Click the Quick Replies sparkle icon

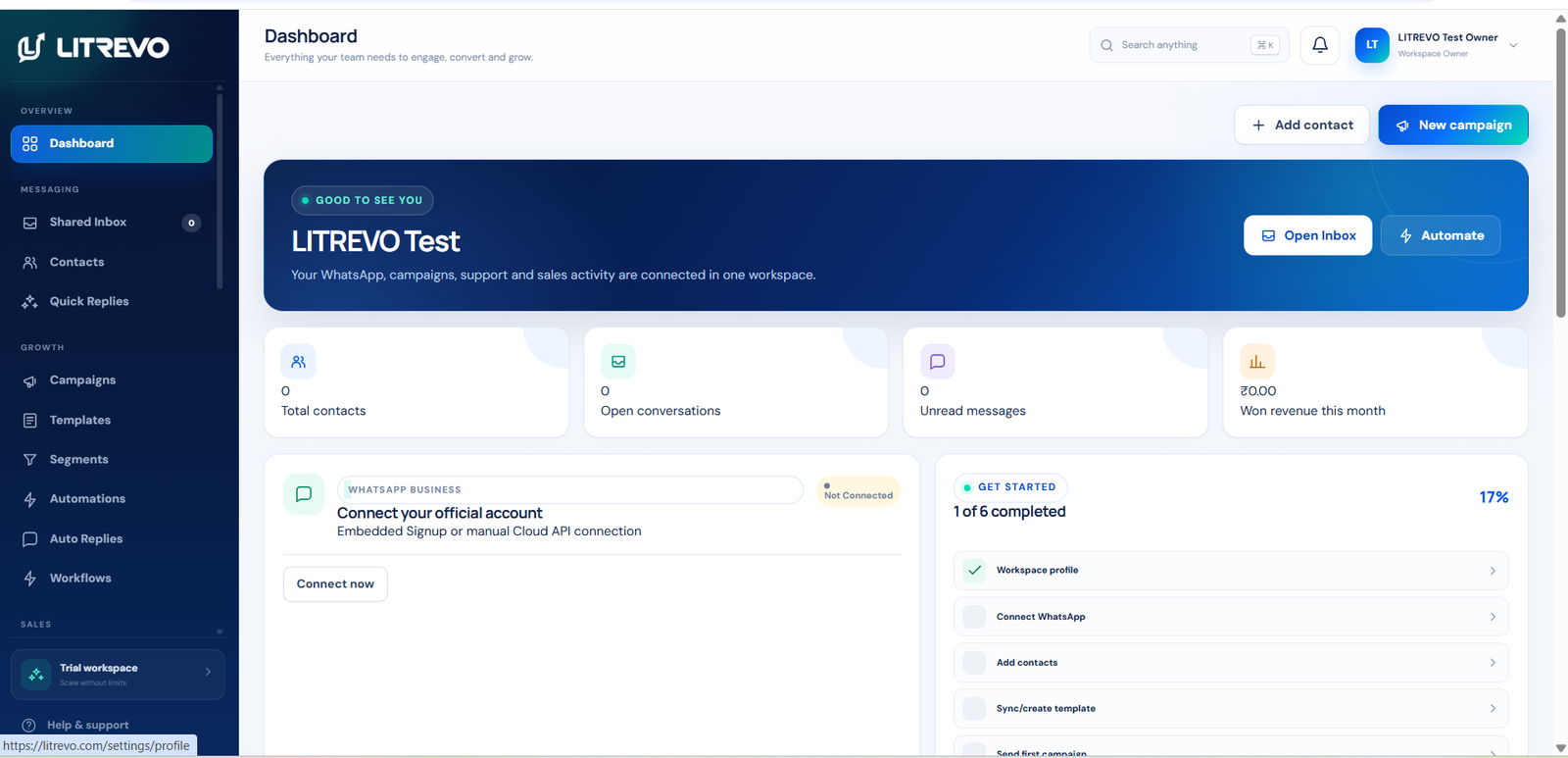tap(30, 302)
